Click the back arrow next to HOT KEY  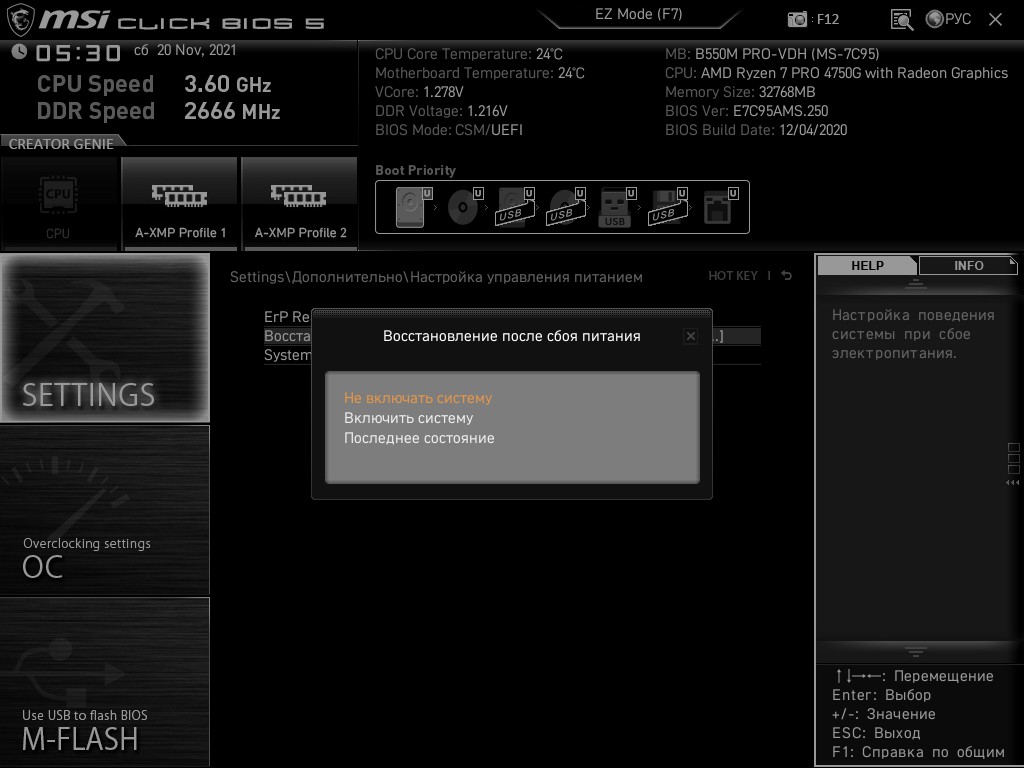(x=786, y=276)
